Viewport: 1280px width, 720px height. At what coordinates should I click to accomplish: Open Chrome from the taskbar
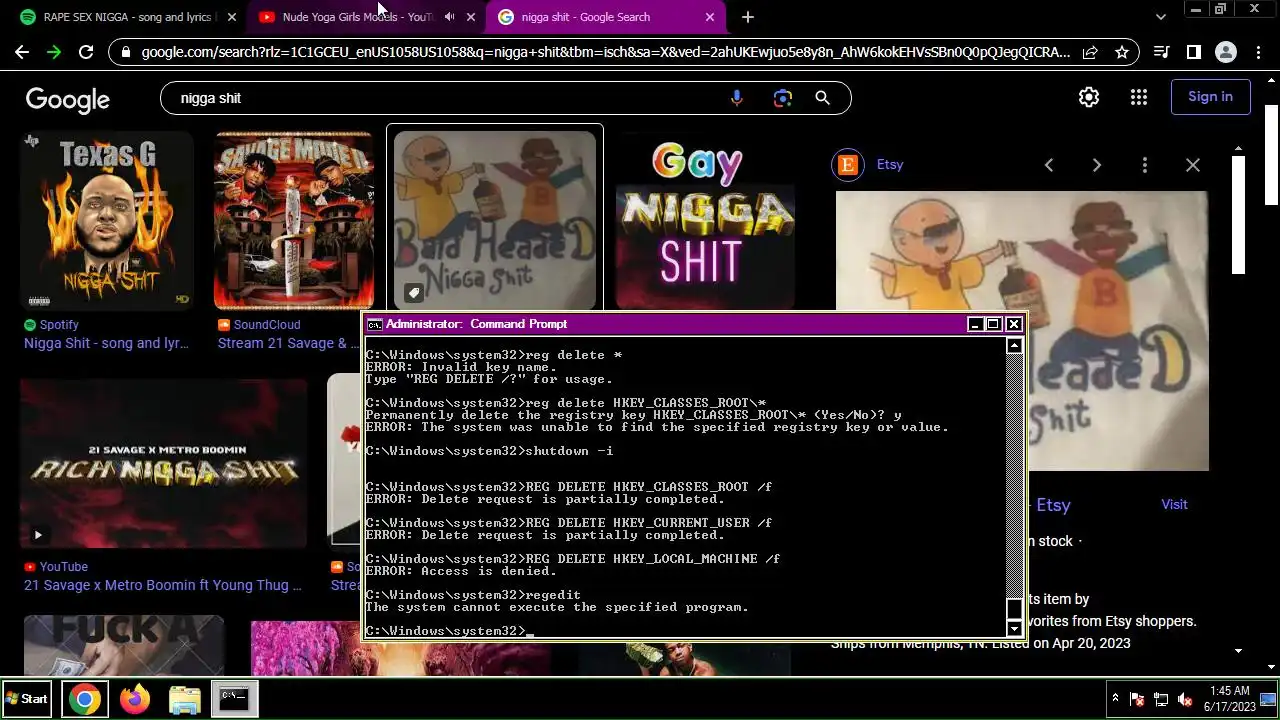coord(84,699)
